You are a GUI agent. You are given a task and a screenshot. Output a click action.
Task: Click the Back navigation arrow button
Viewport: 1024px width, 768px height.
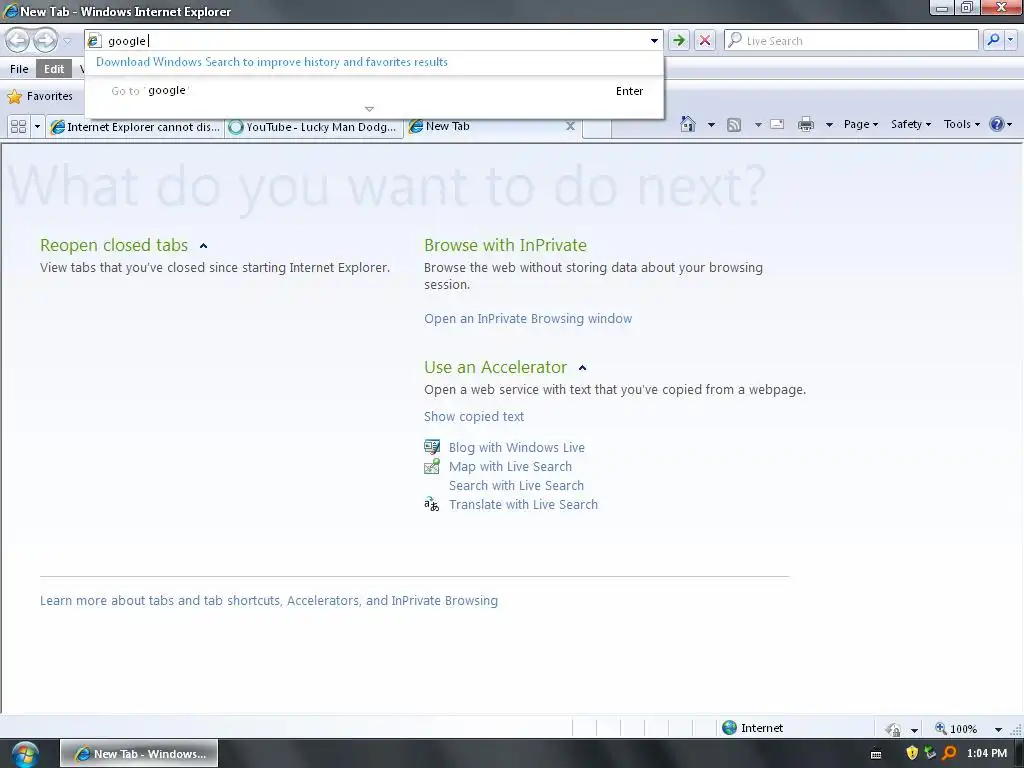pyautogui.click(x=18, y=40)
